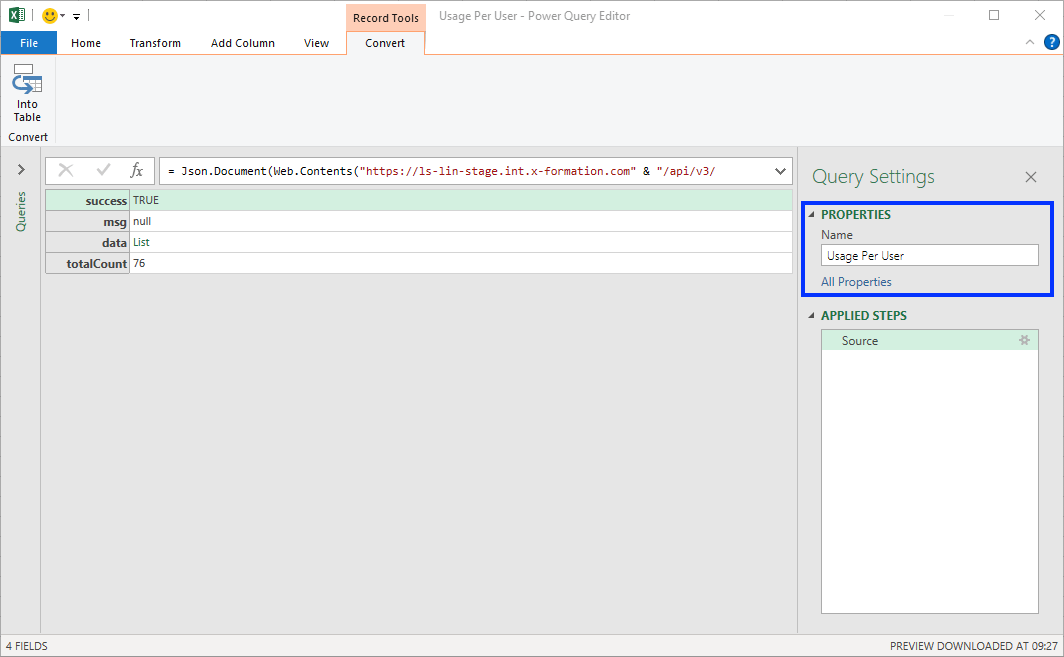Open the List link in data row
This screenshot has height=657, width=1064.
click(x=141, y=242)
